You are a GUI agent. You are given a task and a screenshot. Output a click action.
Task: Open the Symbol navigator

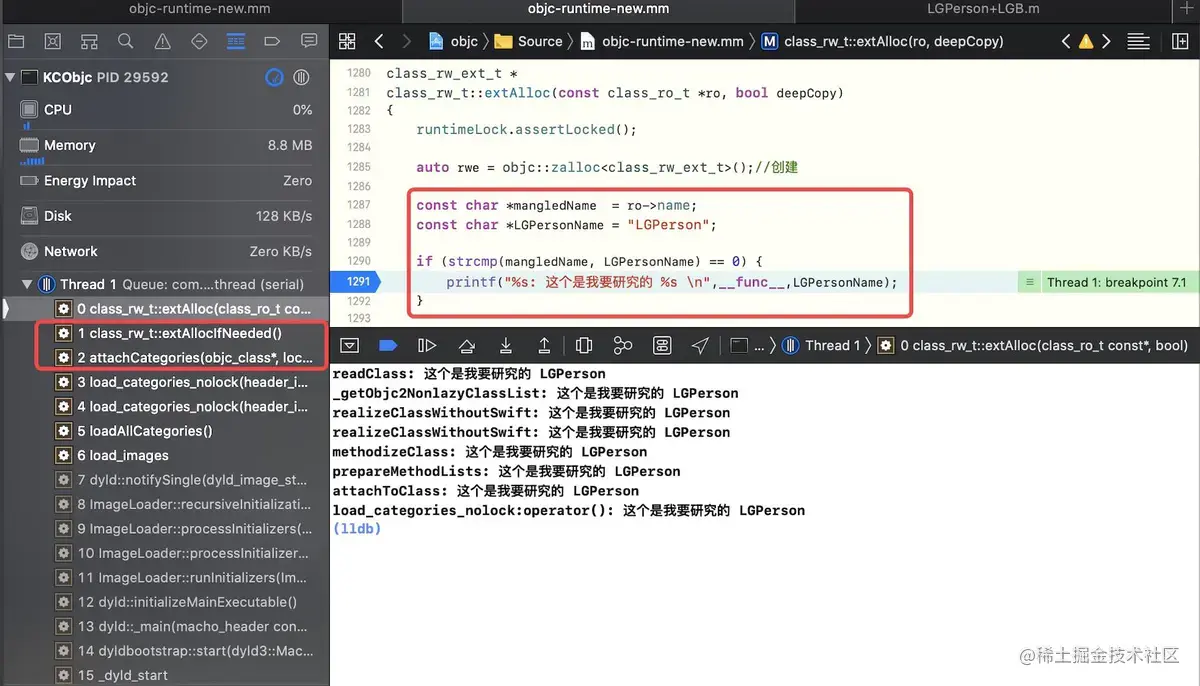click(x=89, y=41)
